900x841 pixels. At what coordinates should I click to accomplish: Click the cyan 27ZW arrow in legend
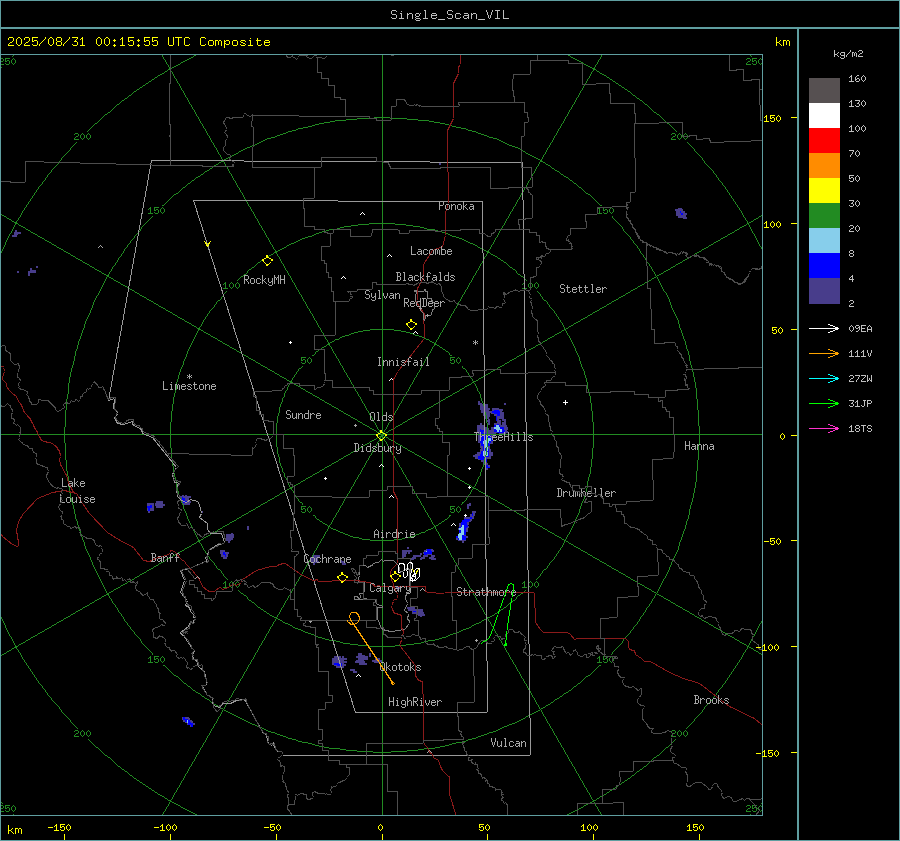point(824,378)
